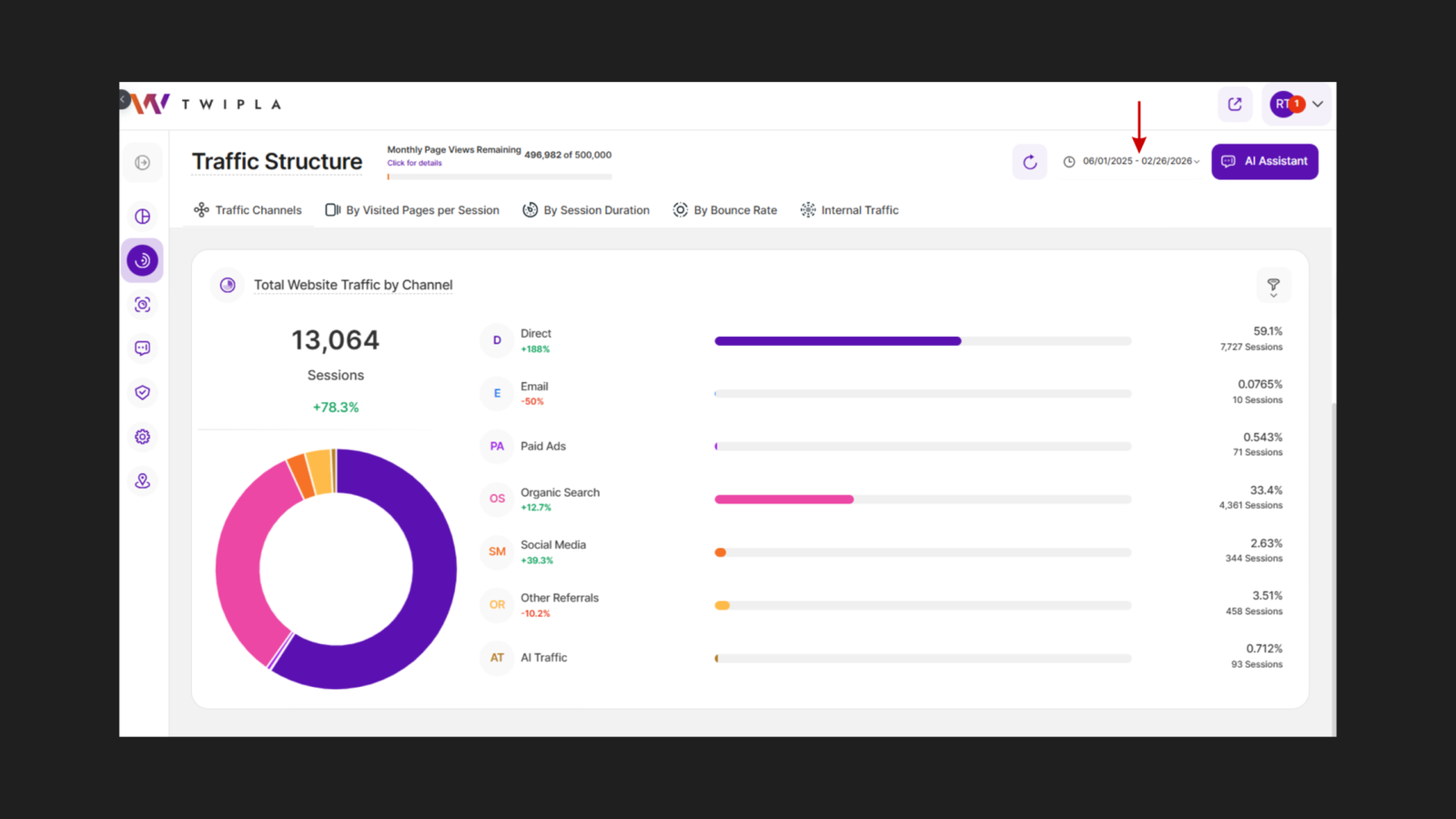Open the chat feedback sidebar icon

(143, 349)
